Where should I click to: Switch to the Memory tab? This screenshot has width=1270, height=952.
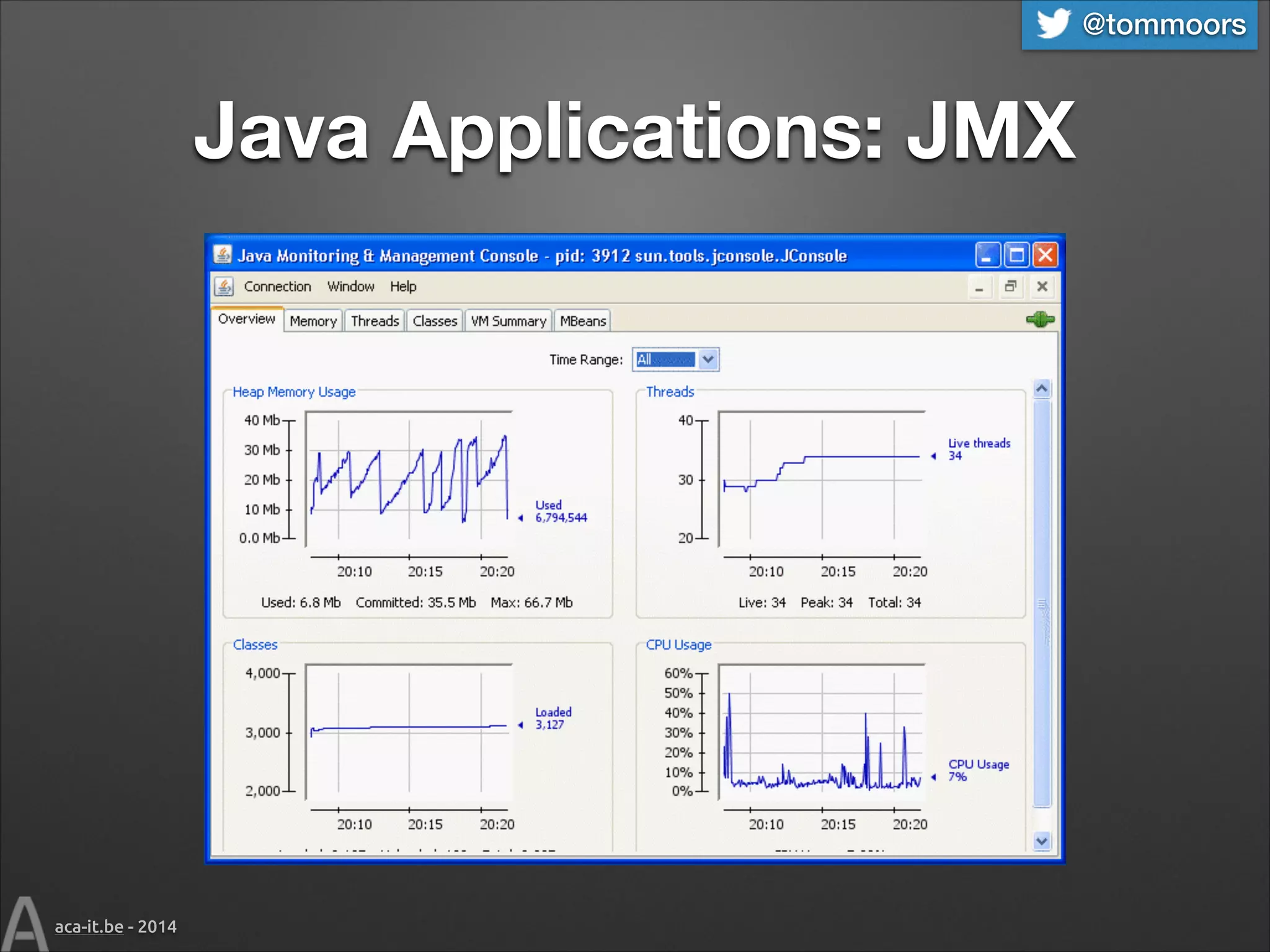click(x=313, y=321)
